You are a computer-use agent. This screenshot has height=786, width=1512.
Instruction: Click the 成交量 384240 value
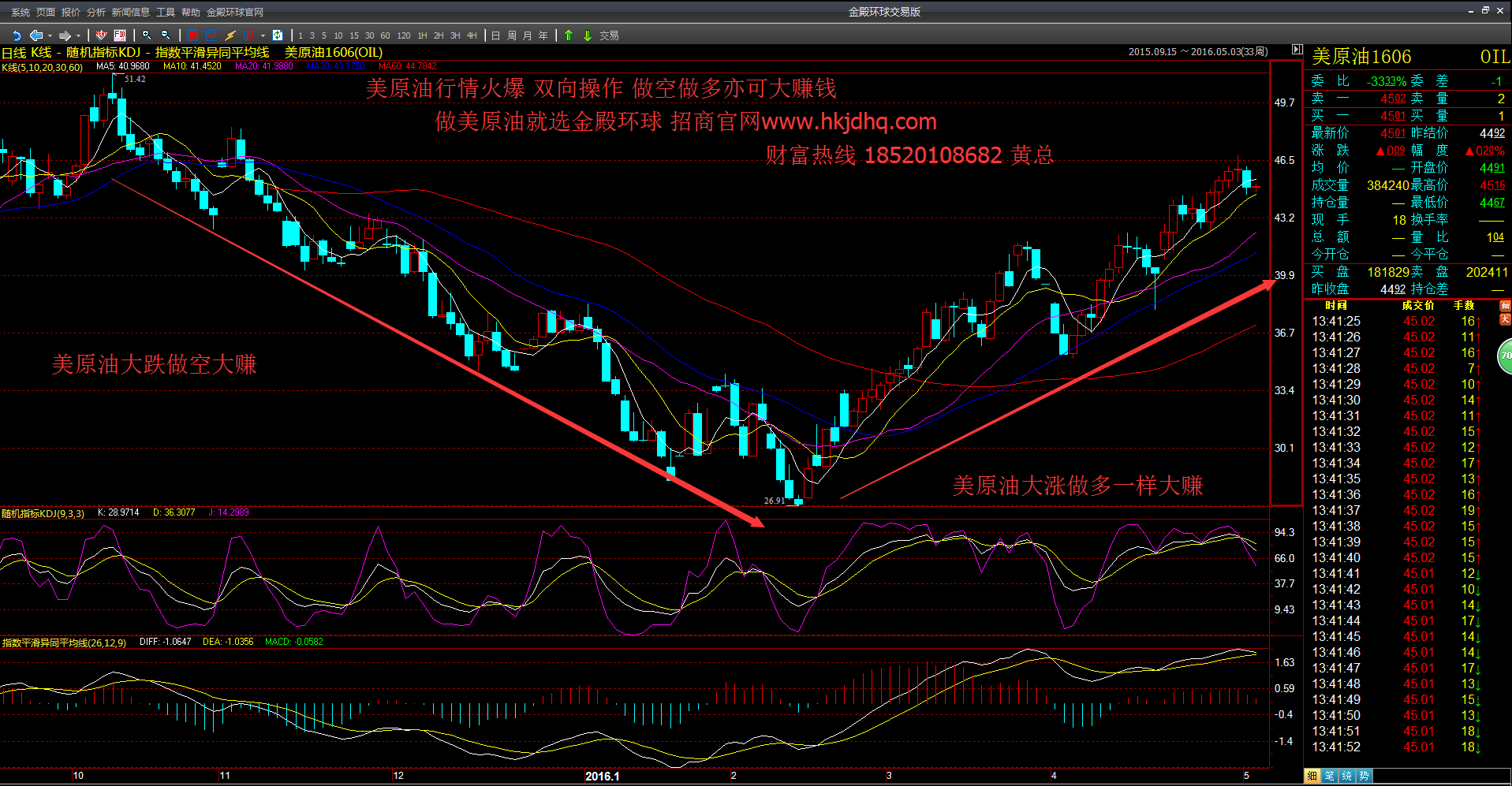(1387, 185)
